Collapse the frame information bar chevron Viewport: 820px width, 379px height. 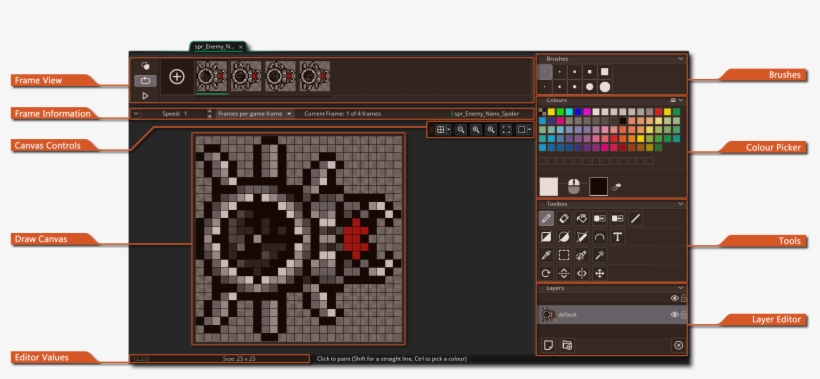tap(135, 113)
